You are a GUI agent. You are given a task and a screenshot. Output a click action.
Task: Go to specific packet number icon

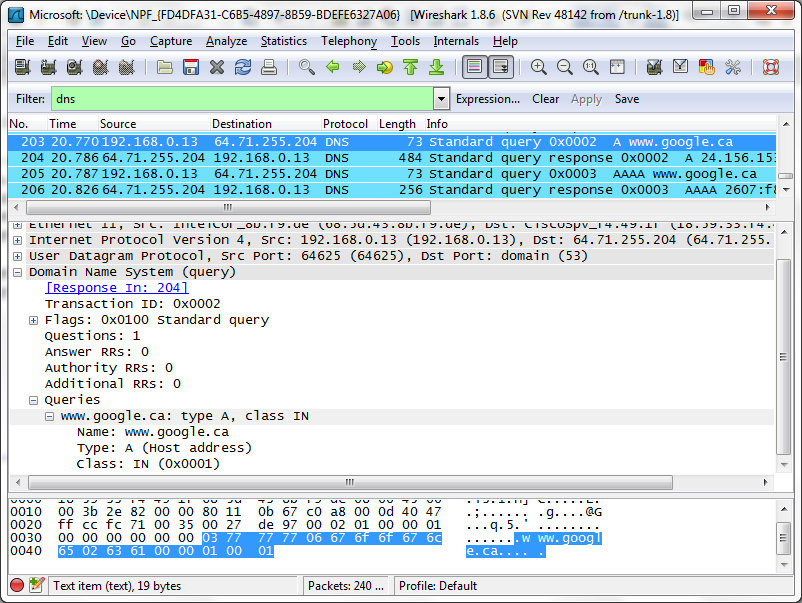[385, 67]
